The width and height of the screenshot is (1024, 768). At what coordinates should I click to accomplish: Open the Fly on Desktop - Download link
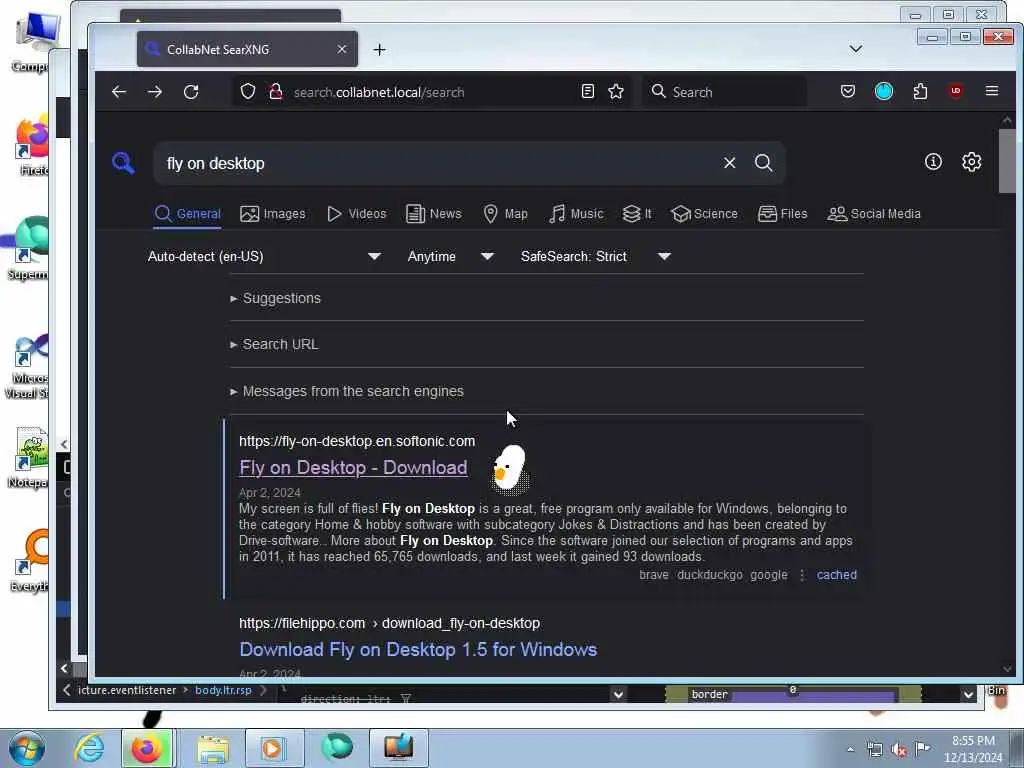click(x=353, y=468)
